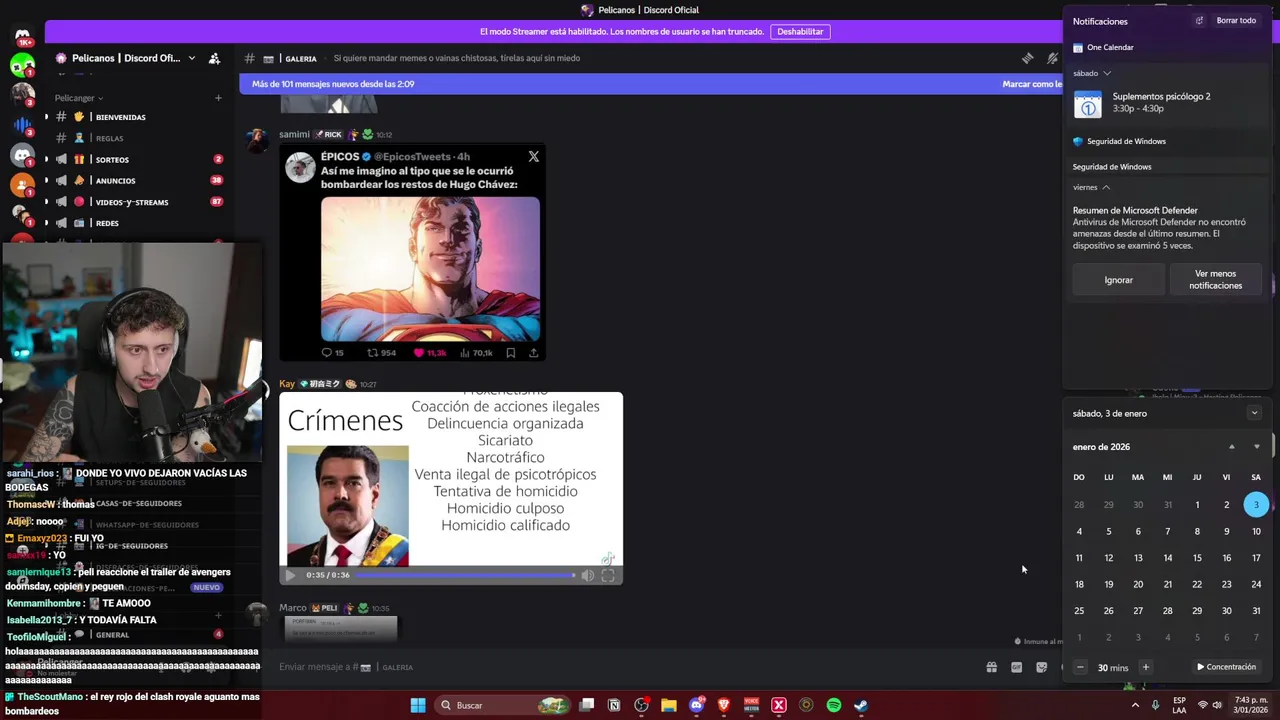Play the Crímenes video
The image size is (1280, 720).
pyautogui.click(x=290, y=575)
